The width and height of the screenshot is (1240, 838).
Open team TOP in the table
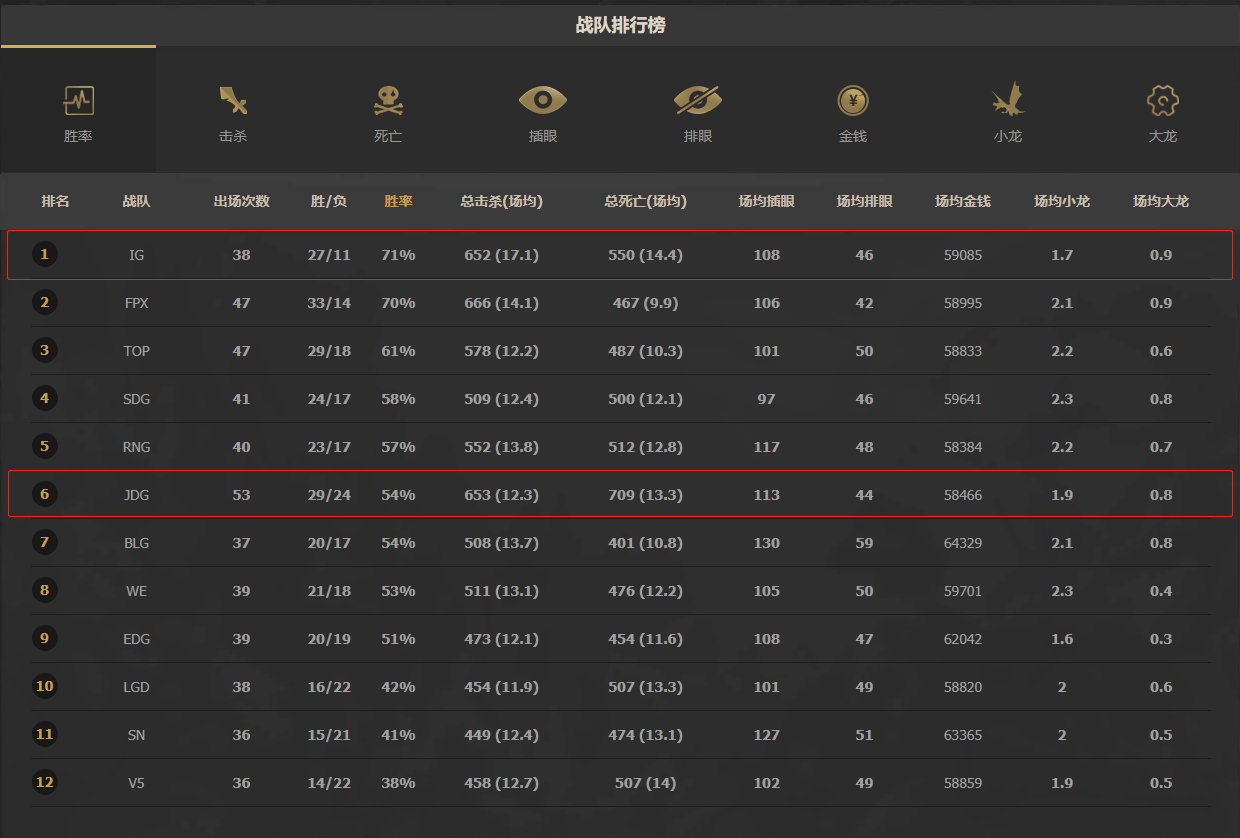(137, 351)
